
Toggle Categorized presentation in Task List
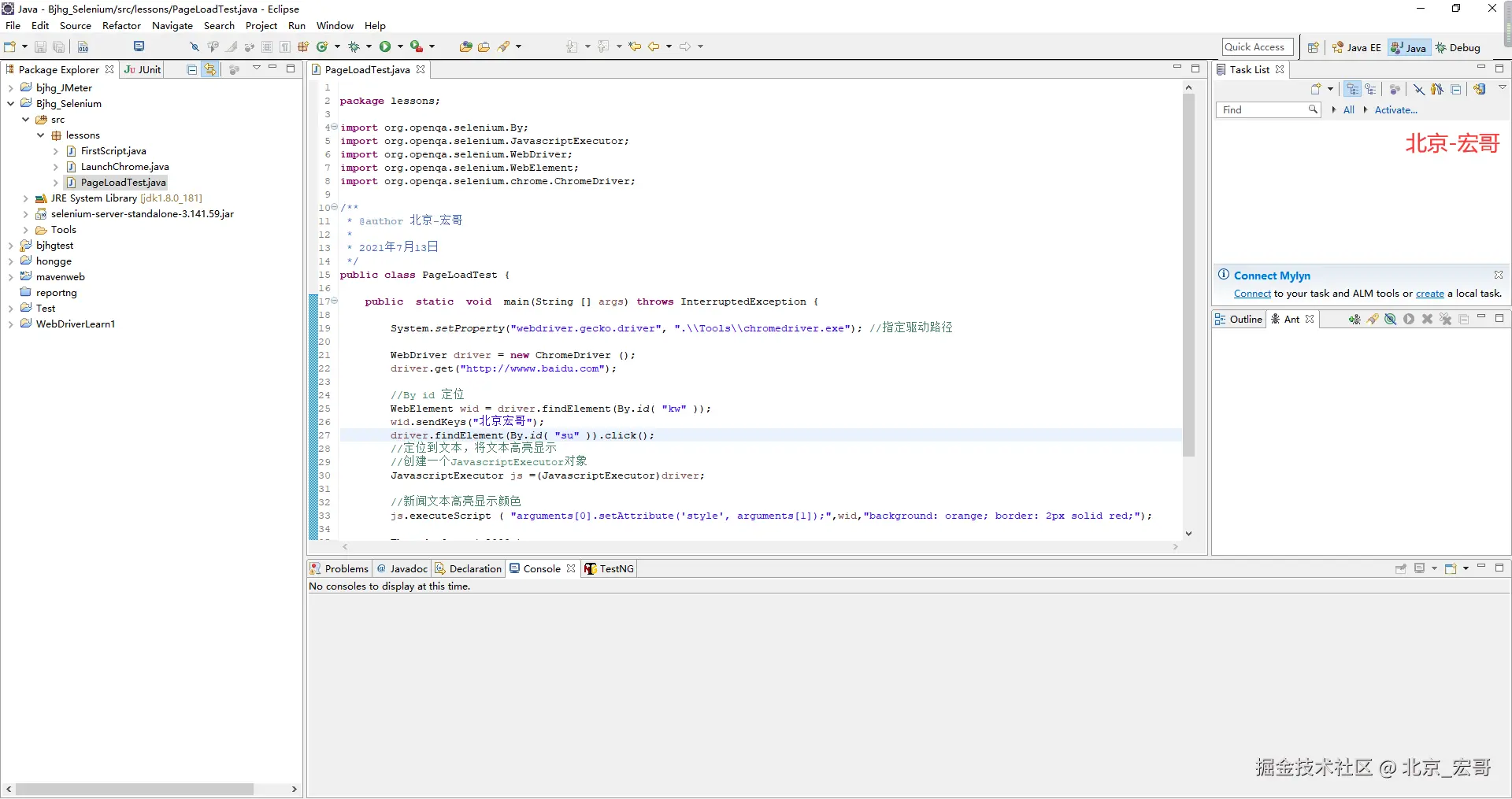click(x=1352, y=90)
